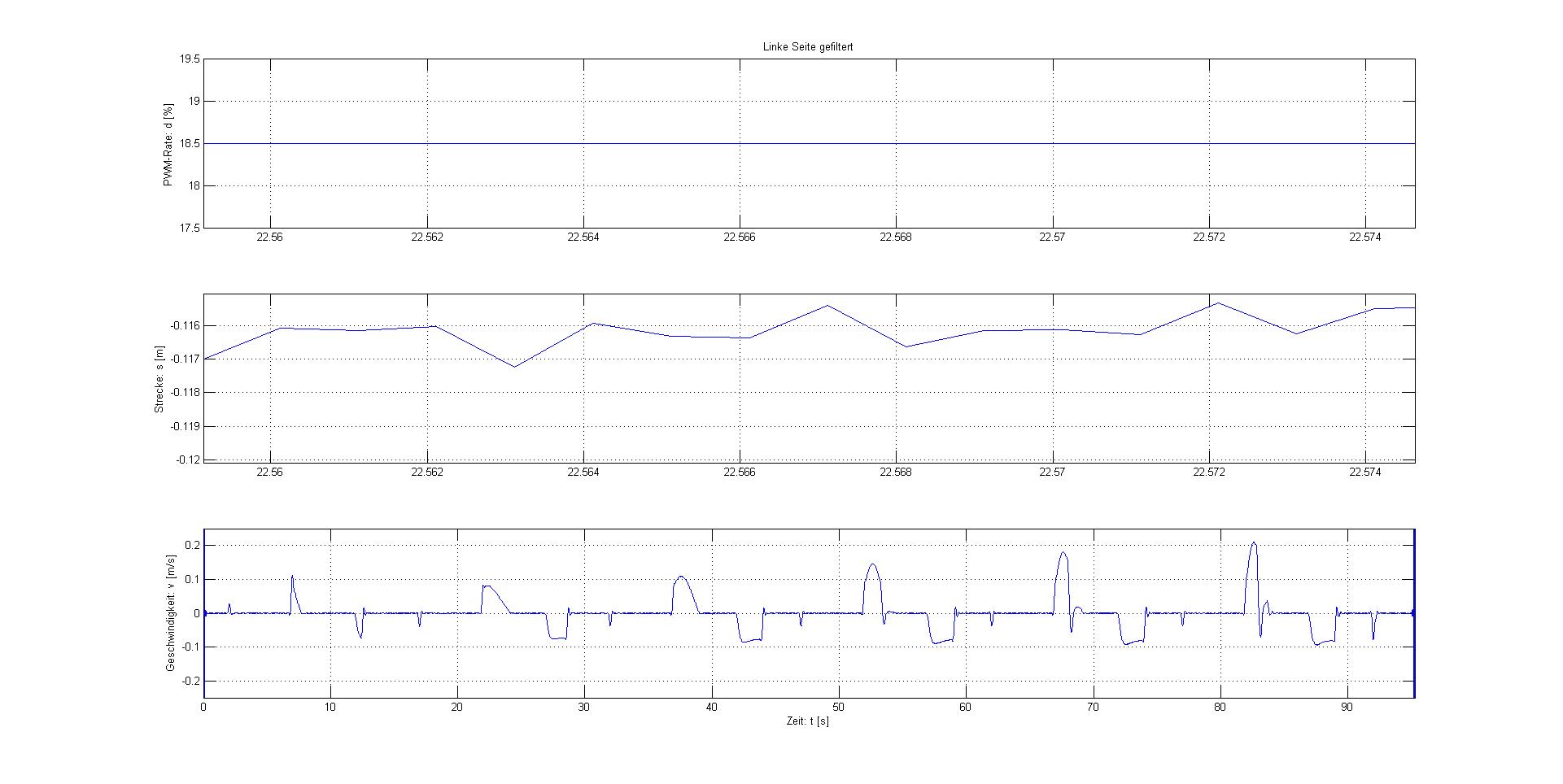Click the 22.574 tick under the PWM plot
Screen dimensions: 1563x784
click(1365, 237)
